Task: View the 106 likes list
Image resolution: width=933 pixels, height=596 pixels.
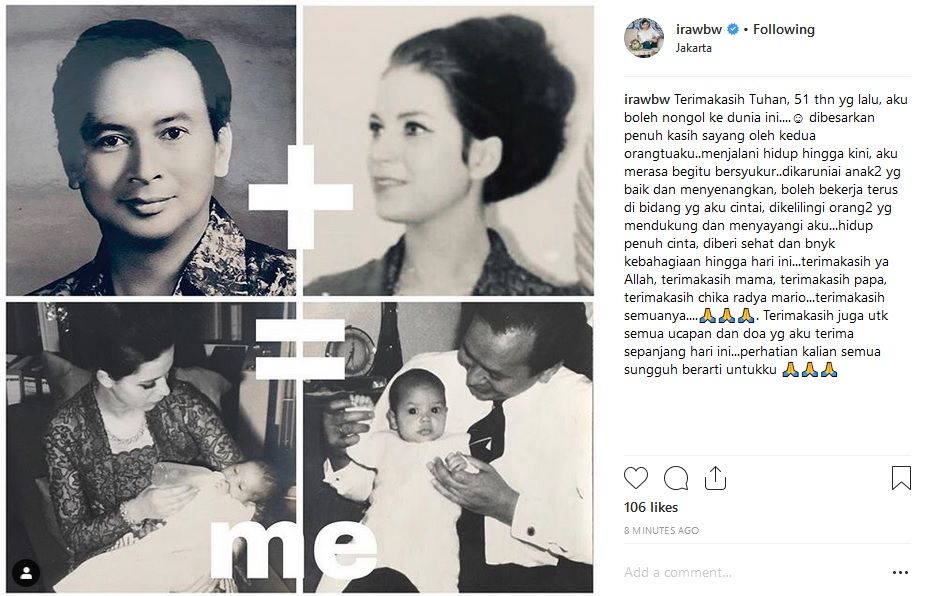Action: click(650, 507)
